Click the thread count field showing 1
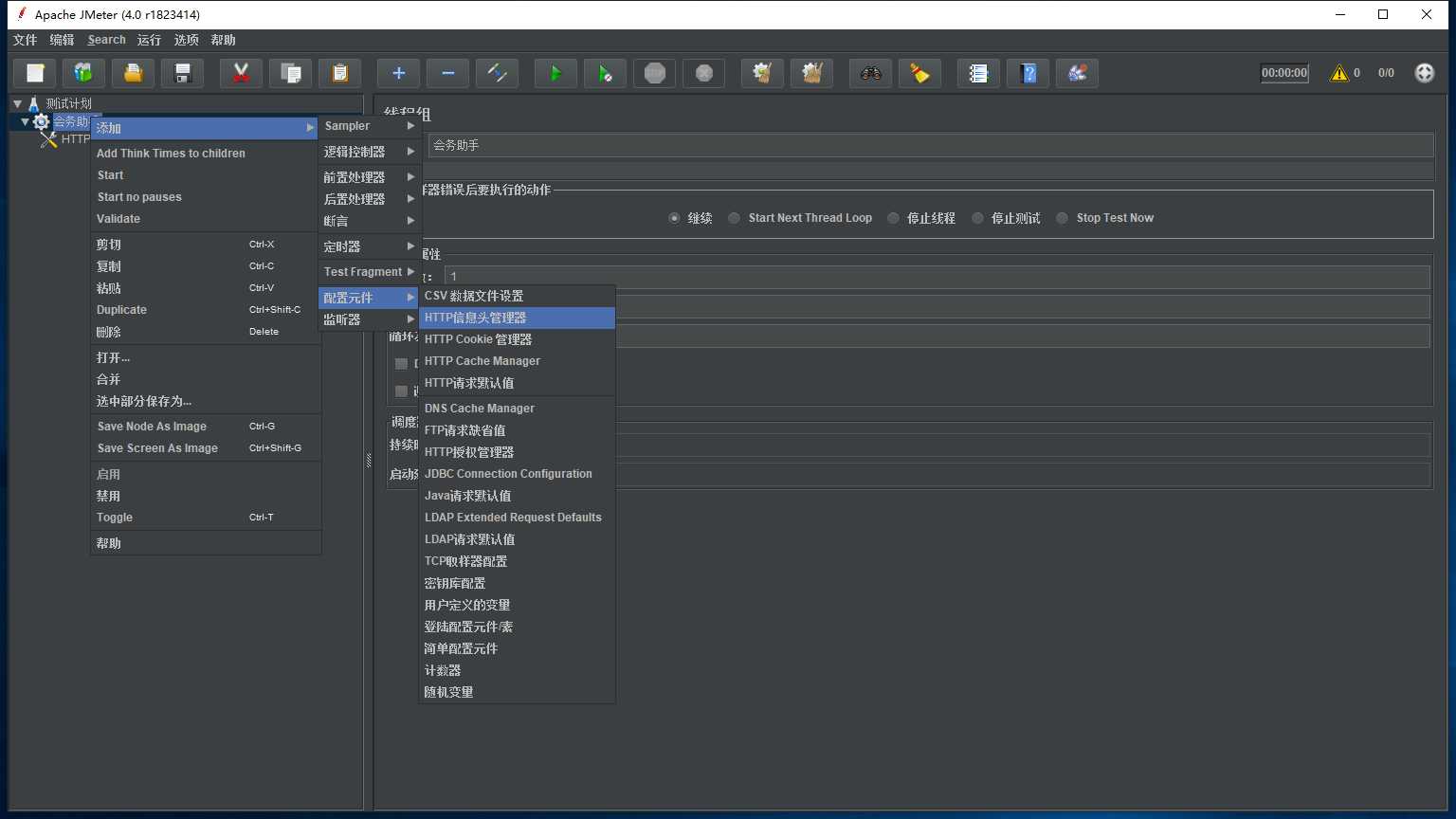Image resolution: width=1456 pixels, height=819 pixels. pos(937,277)
